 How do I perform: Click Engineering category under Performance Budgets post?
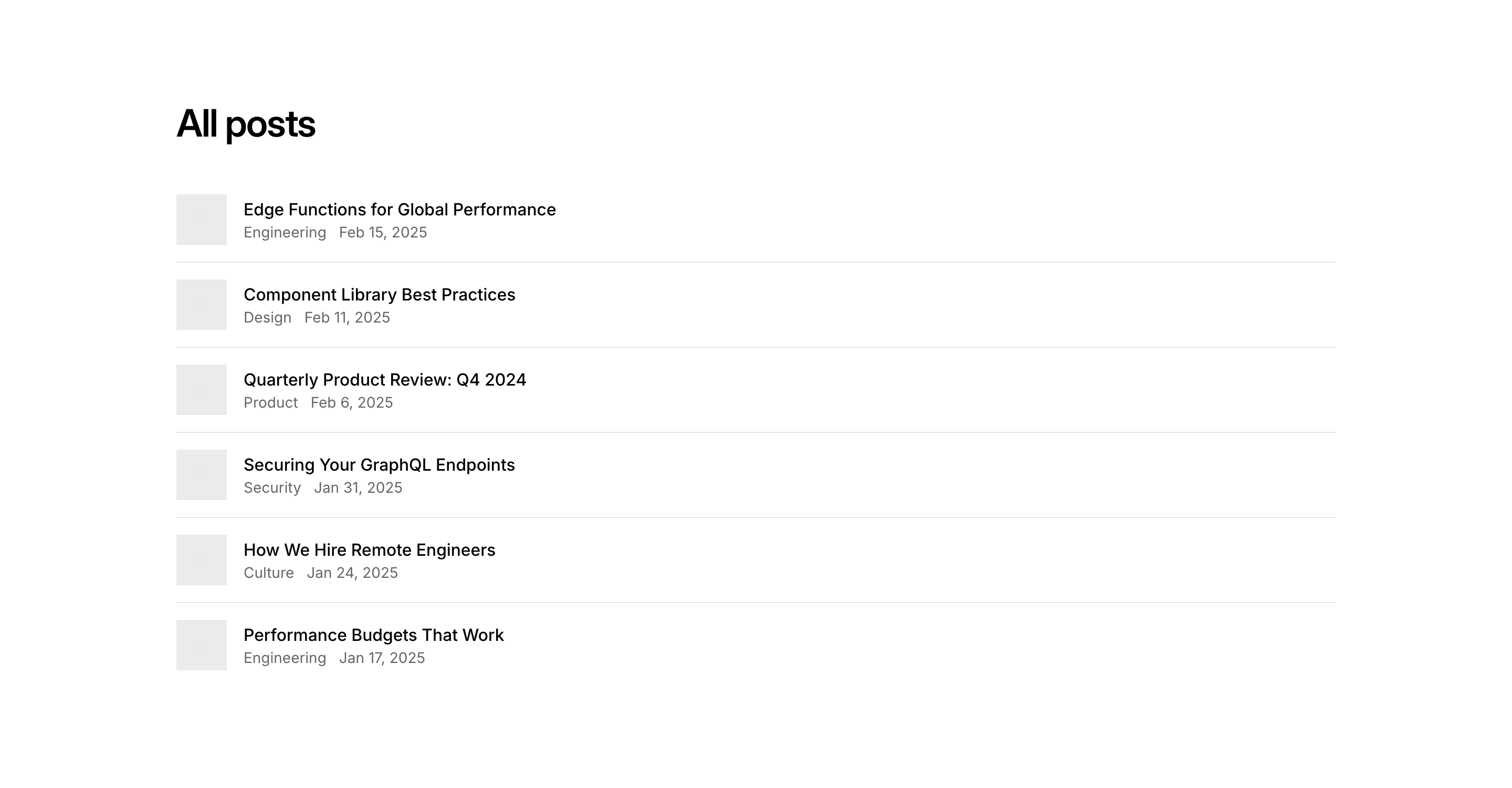click(x=285, y=658)
